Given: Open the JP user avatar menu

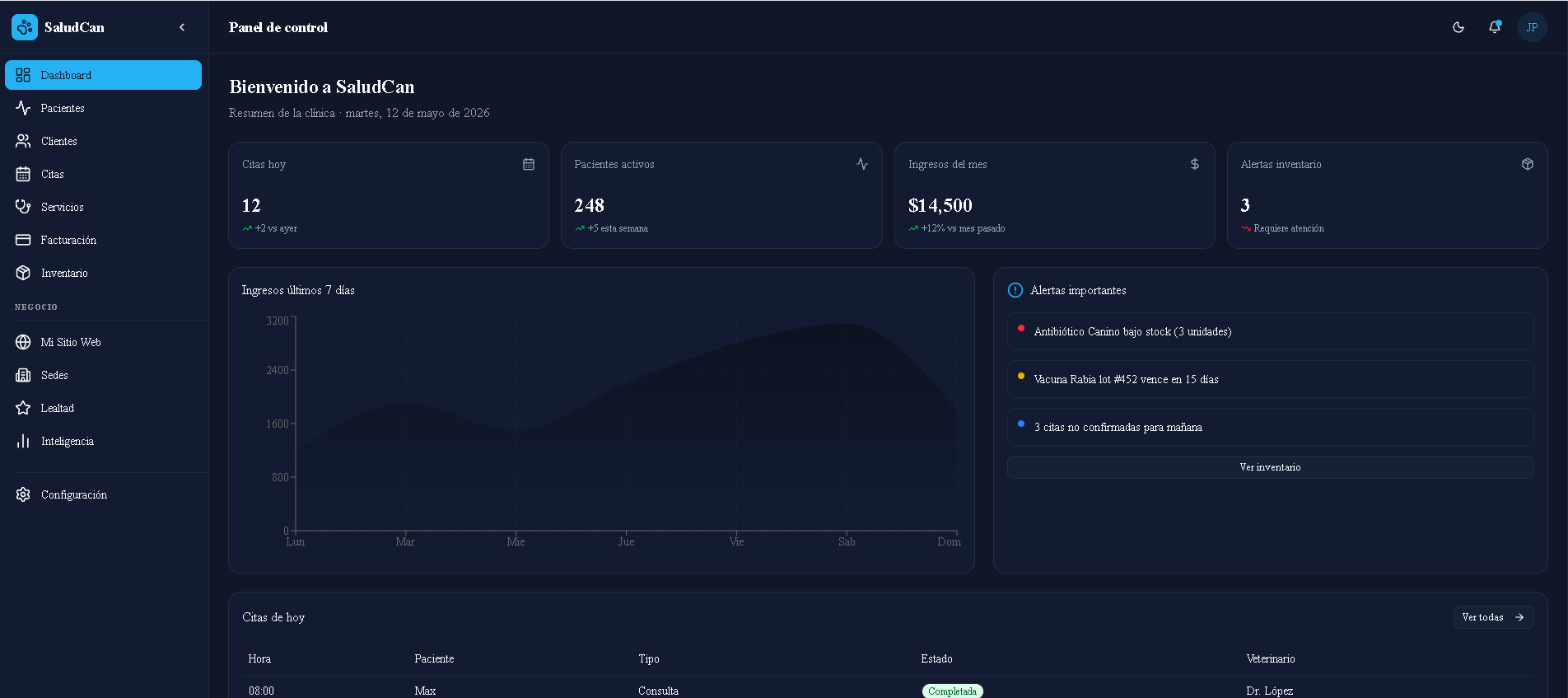Looking at the screenshot, I should click(1533, 27).
